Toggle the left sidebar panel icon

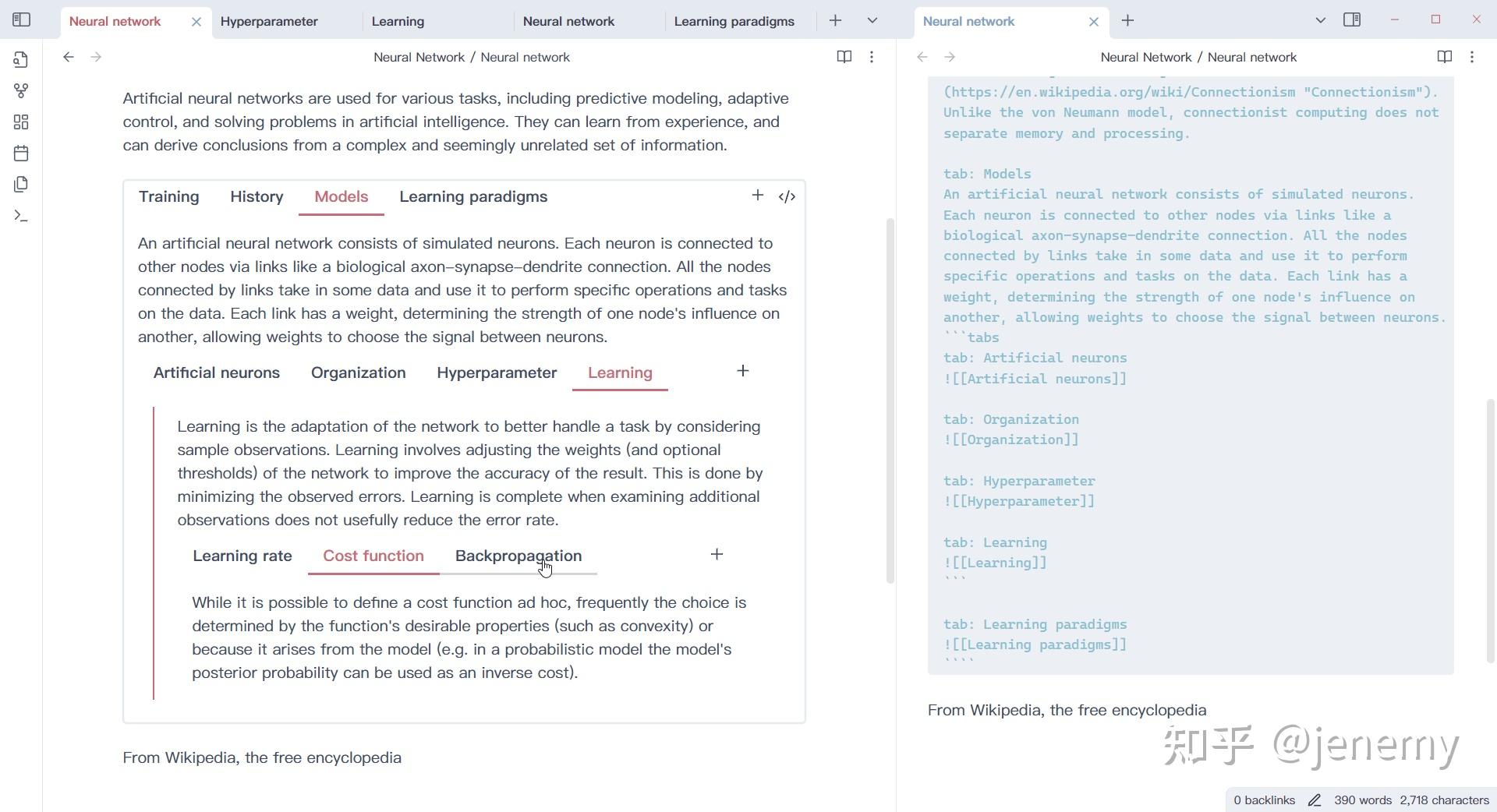point(22,20)
